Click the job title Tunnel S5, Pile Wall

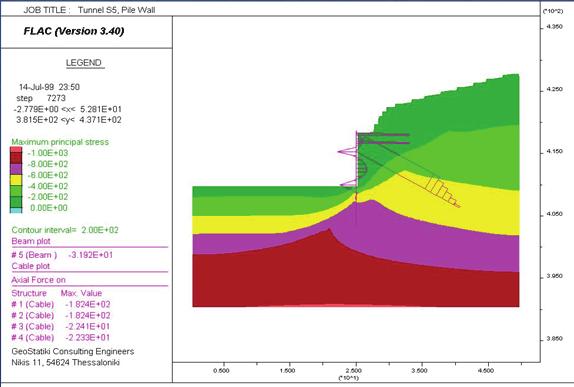116,10
